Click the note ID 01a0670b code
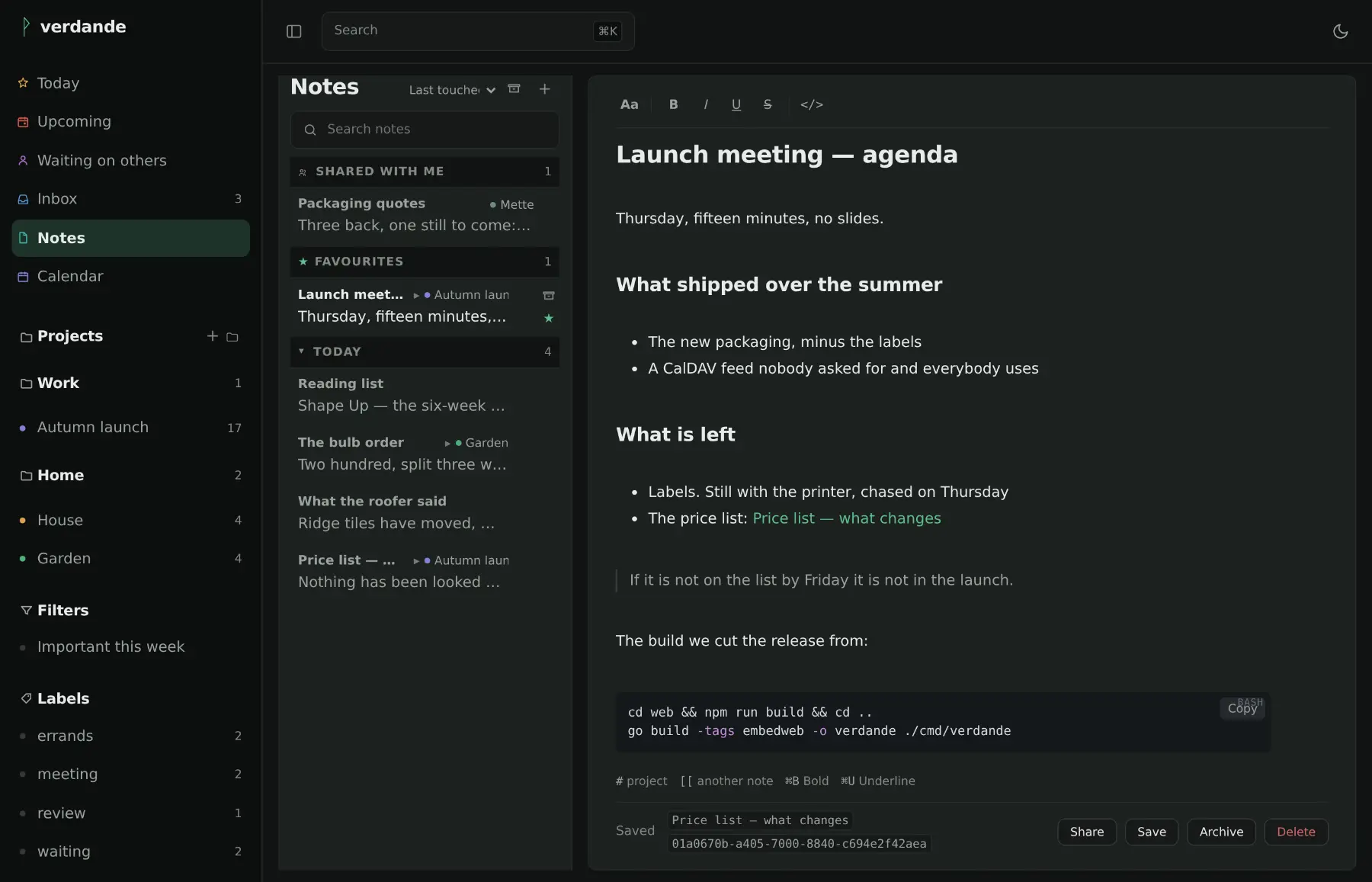Screen dimensions: 1372x882 point(799,844)
